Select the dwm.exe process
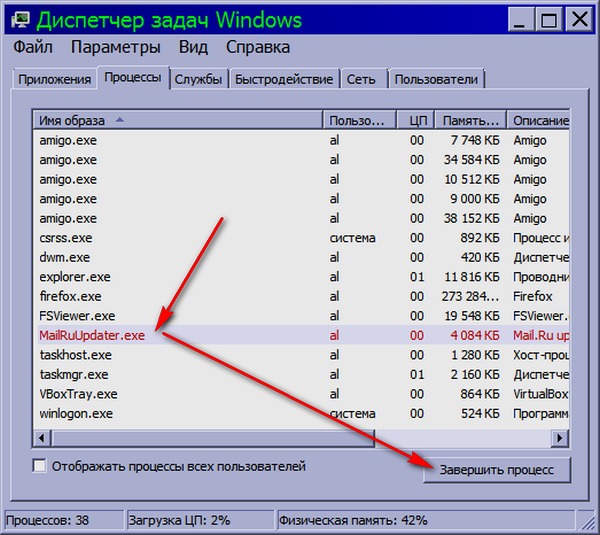 click(301, 258)
